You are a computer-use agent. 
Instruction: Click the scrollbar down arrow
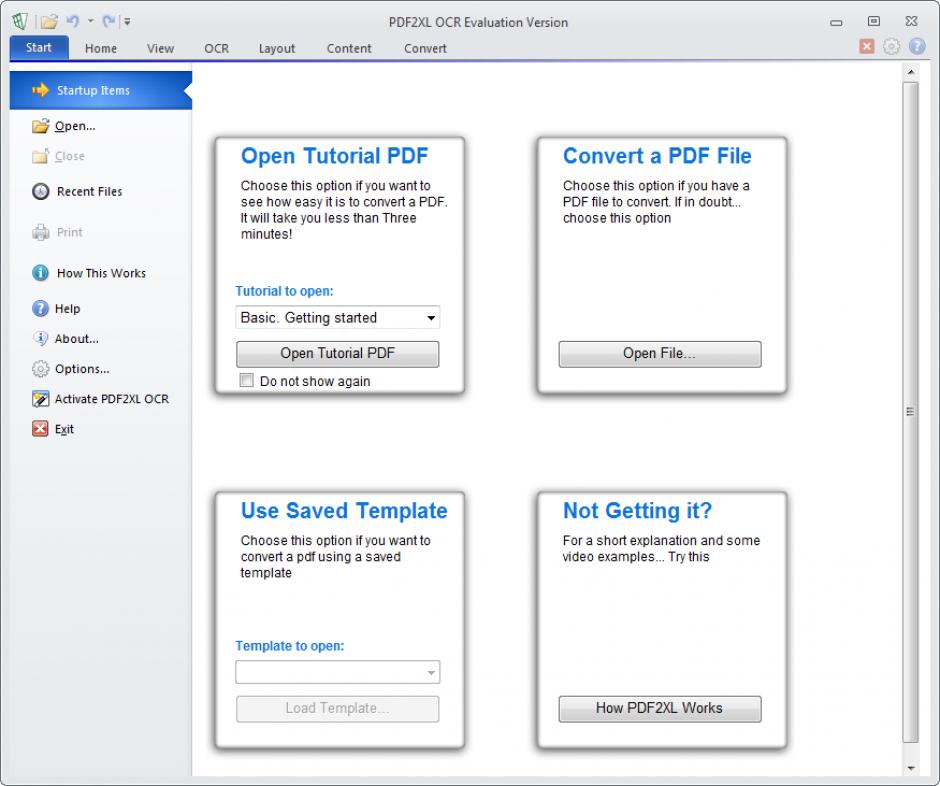tap(911, 768)
